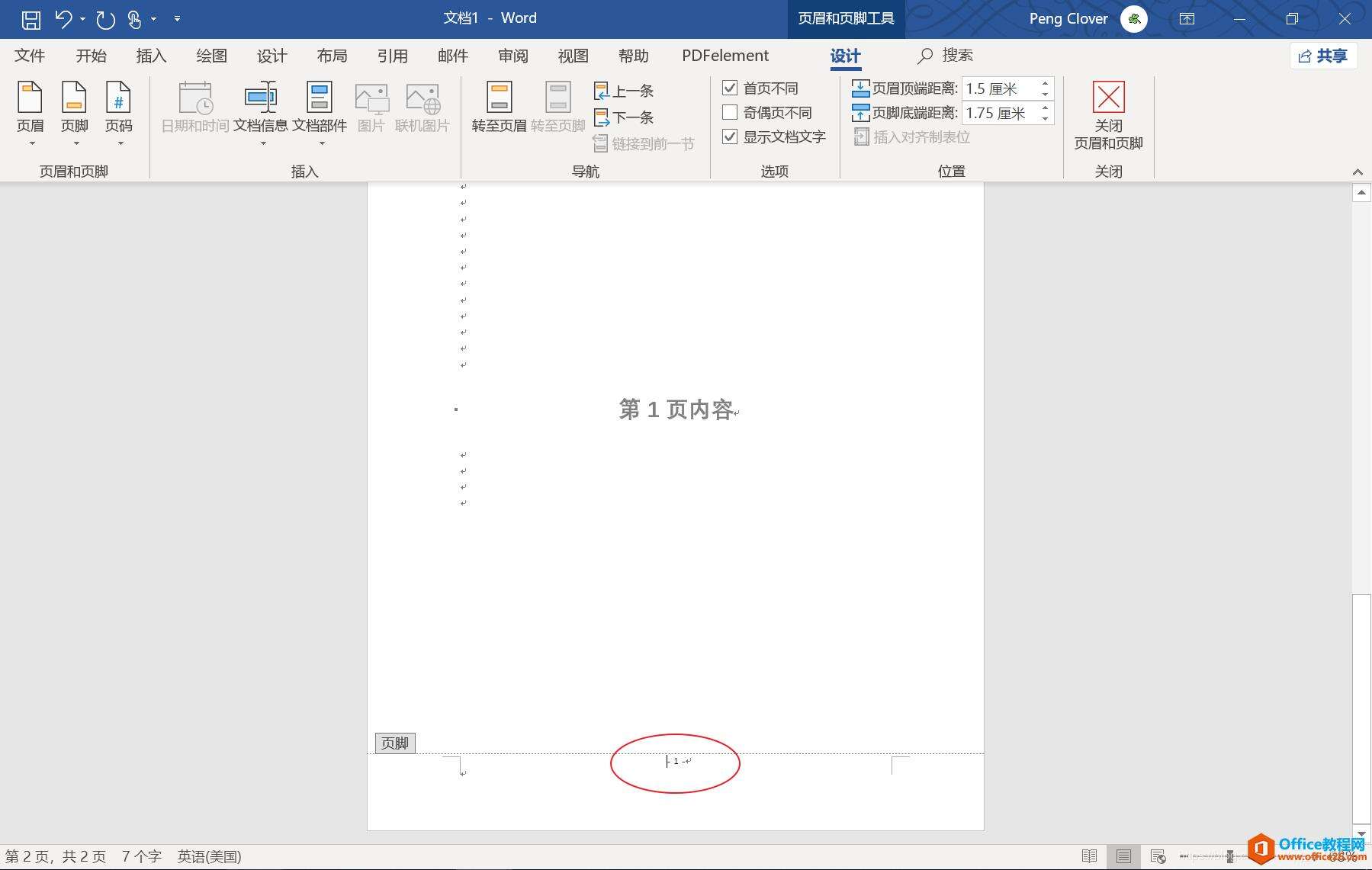Close Header and Footer (关闭页眉和页脚)
The image size is (1372, 870).
1108,115
